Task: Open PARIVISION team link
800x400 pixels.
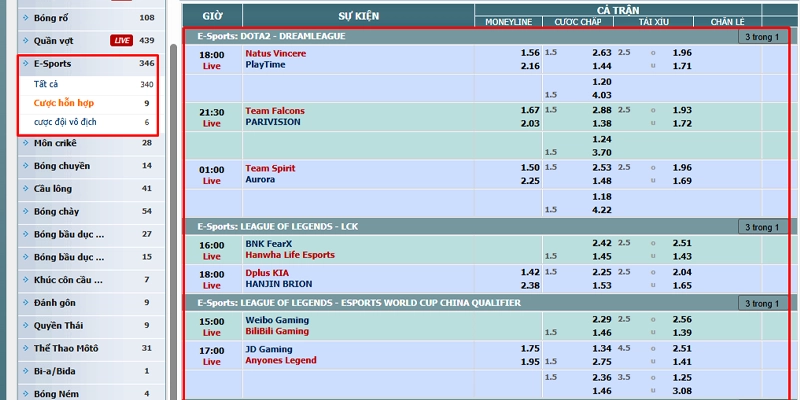Action: (x=273, y=122)
